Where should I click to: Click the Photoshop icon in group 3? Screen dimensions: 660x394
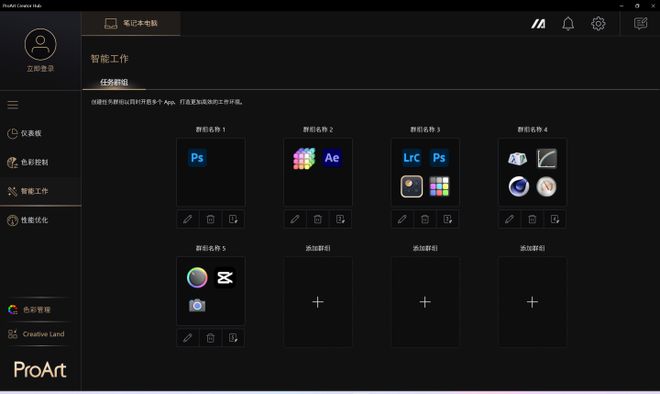439,158
